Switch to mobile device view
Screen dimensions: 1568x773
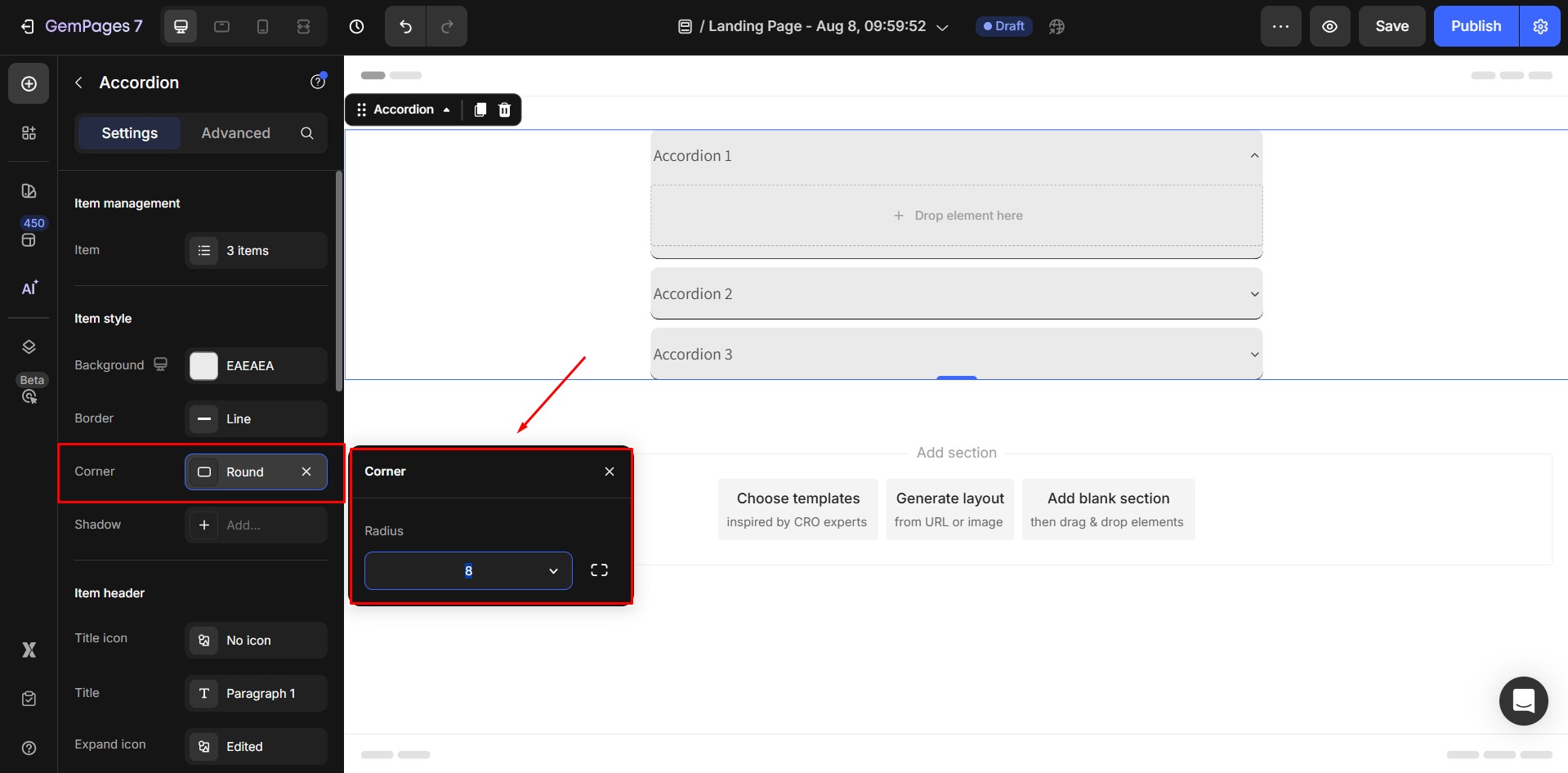point(262,26)
